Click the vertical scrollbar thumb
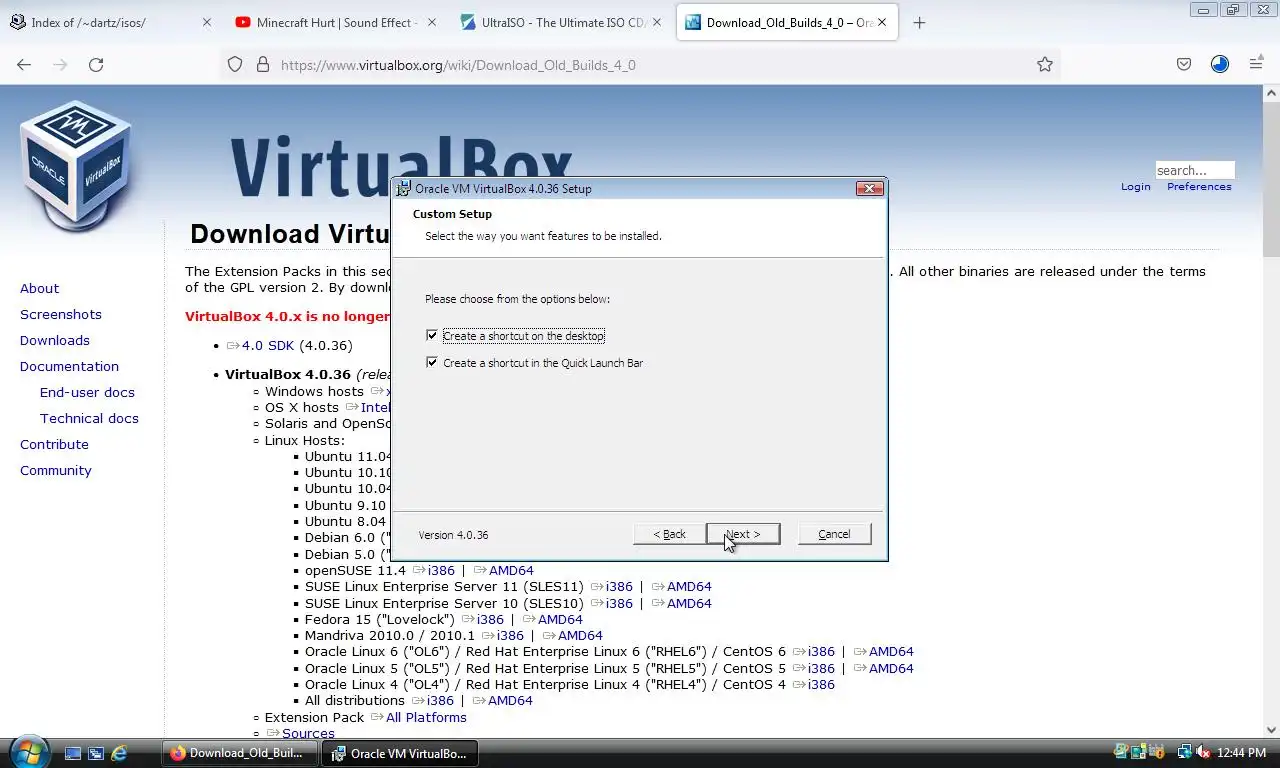The image size is (1280, 768). tap(1271, 180)
